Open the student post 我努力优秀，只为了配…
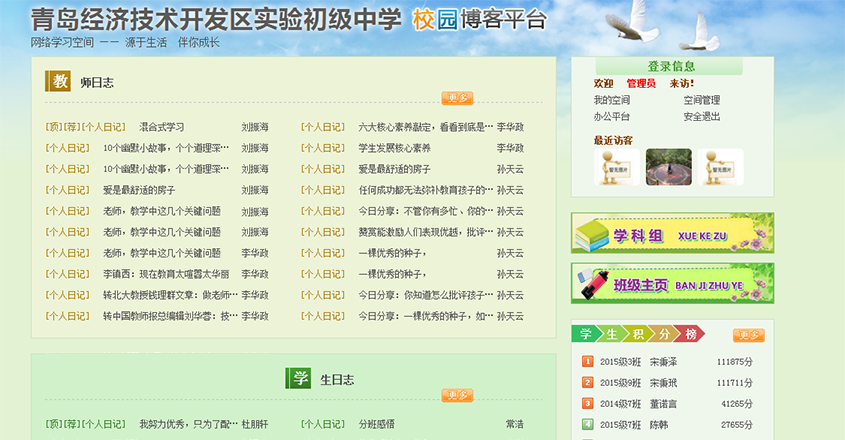 click(189, 424)
